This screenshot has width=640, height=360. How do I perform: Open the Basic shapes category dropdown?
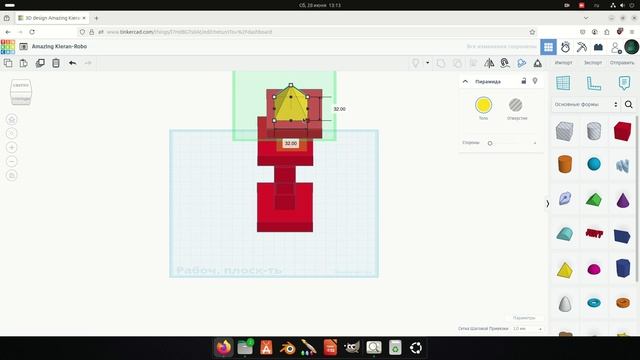[586, 104]
